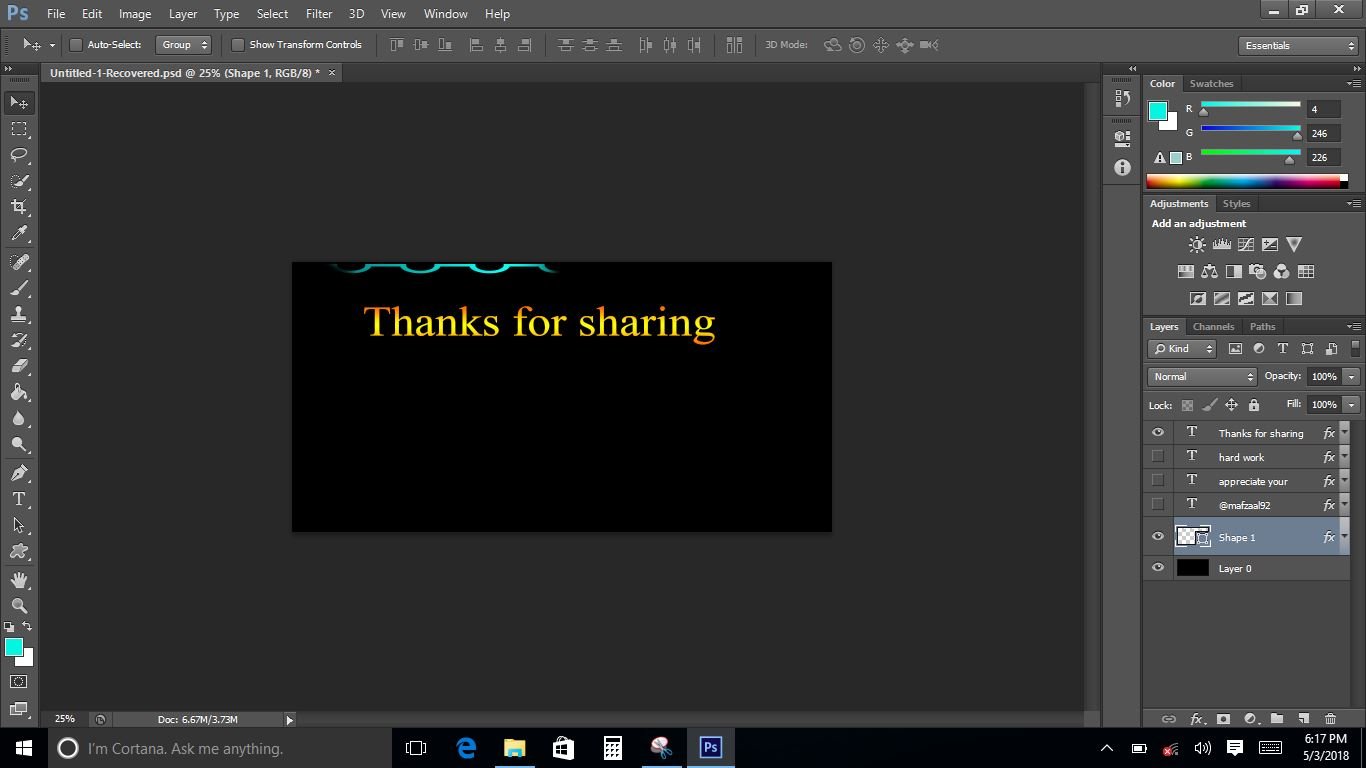
Task: Select the Hand tool
Action: click(x=19, y=580)
